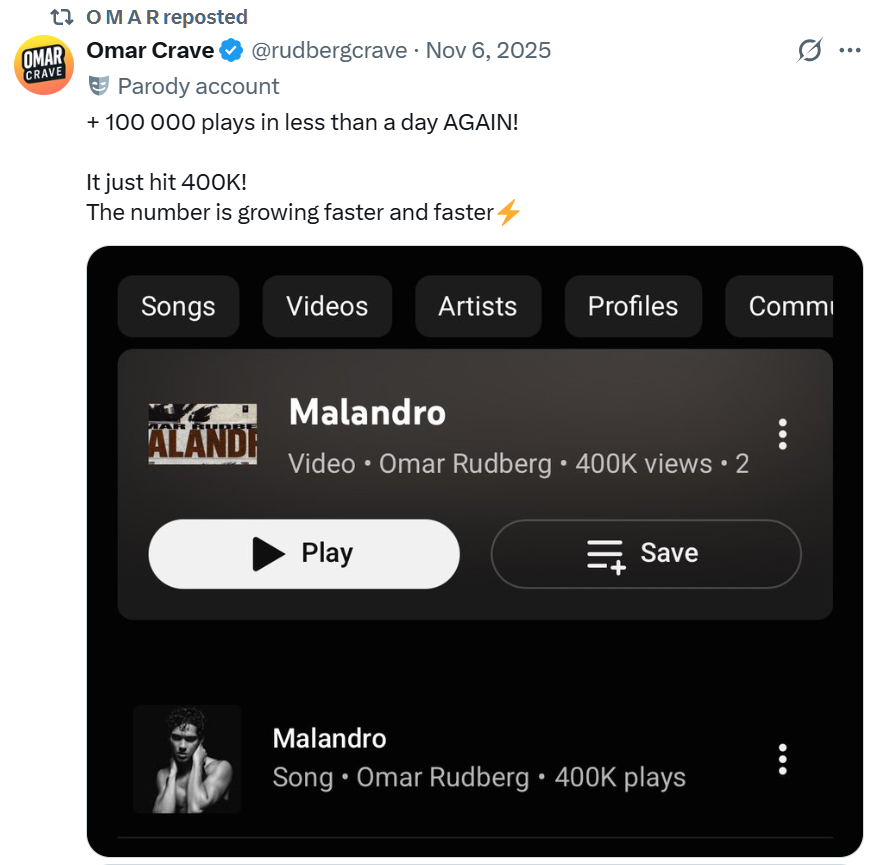Switch to the Artists filter tab
880x865 pixels.
pyautogui.click(x=477, y=306)
